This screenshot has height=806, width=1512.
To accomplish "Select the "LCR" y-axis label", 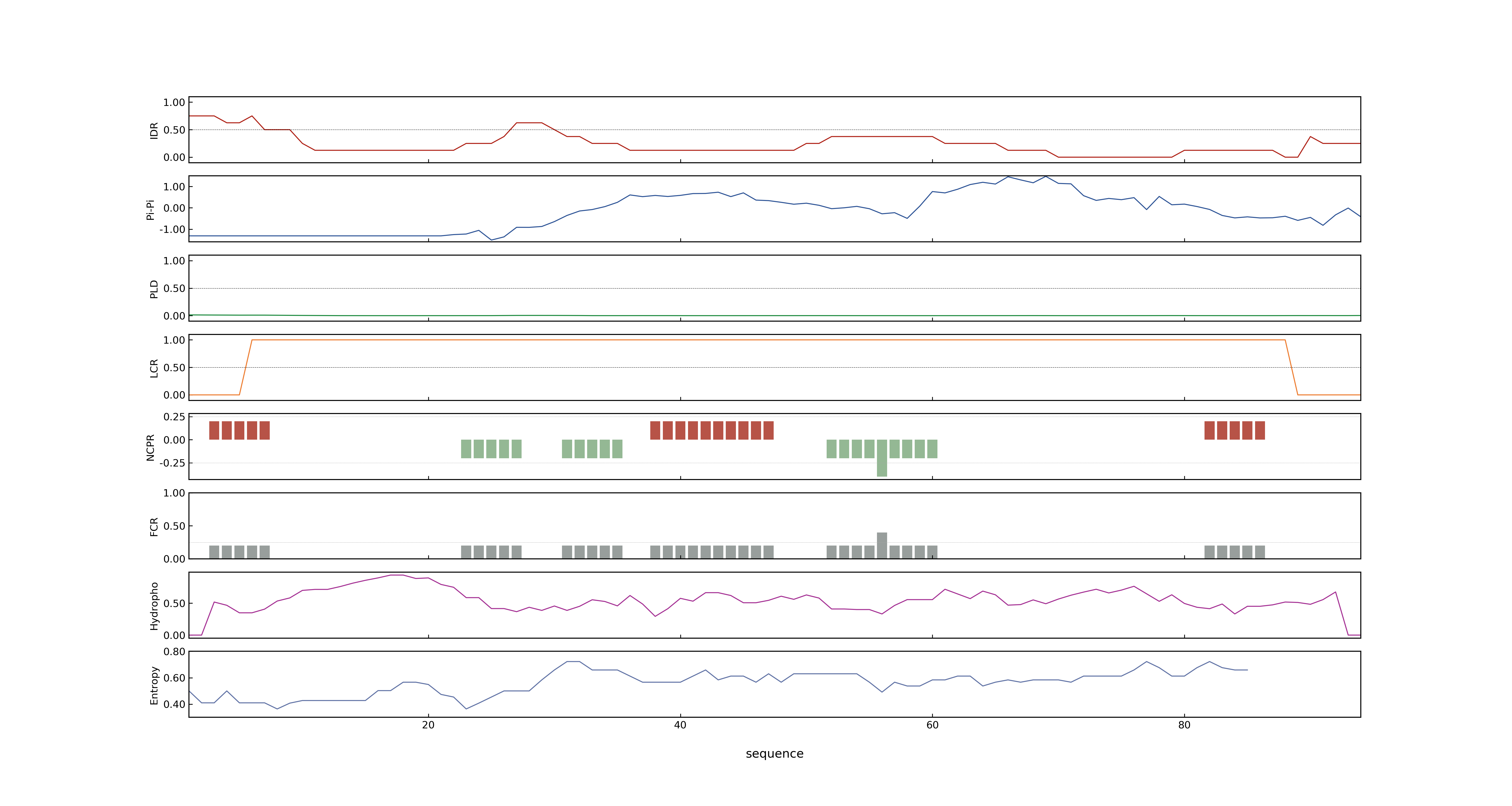I will 154,368.
